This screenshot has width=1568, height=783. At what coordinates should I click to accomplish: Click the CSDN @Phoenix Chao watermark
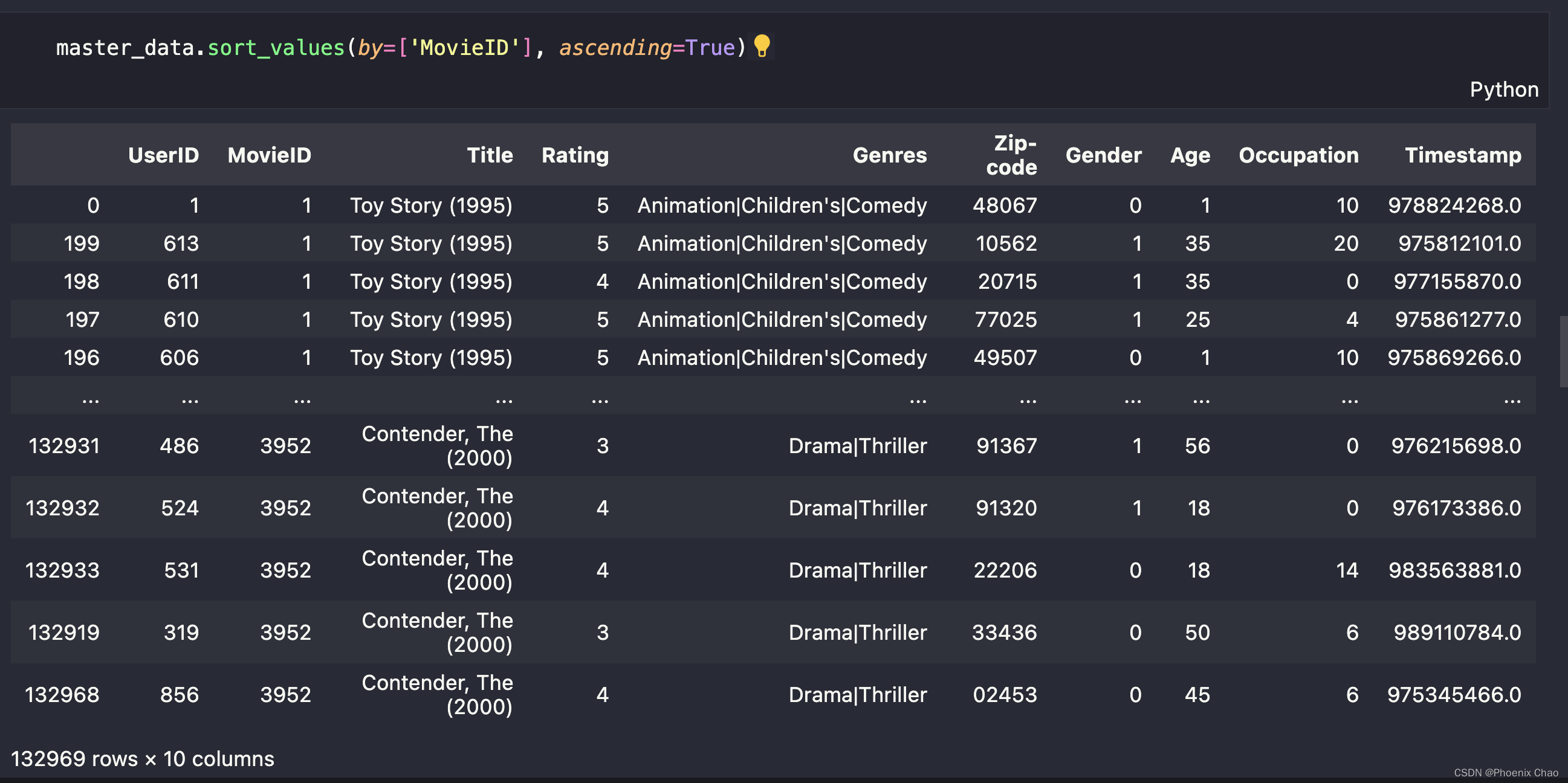pos(1505,773)
